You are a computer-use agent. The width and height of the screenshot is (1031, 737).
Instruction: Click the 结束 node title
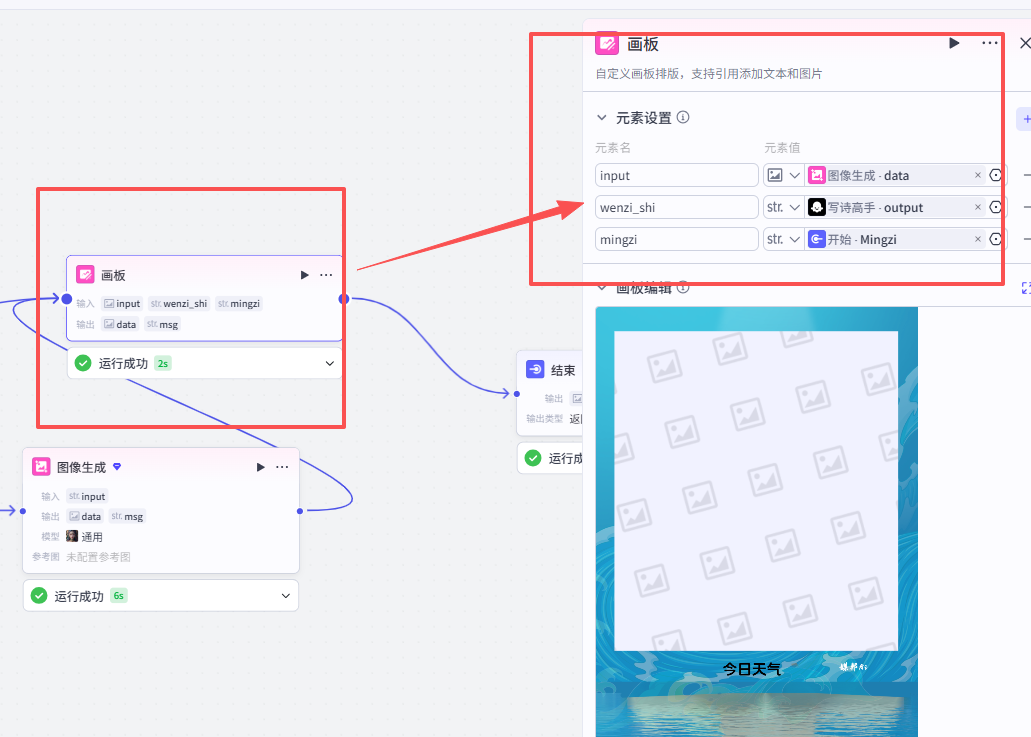pos(563,370)
